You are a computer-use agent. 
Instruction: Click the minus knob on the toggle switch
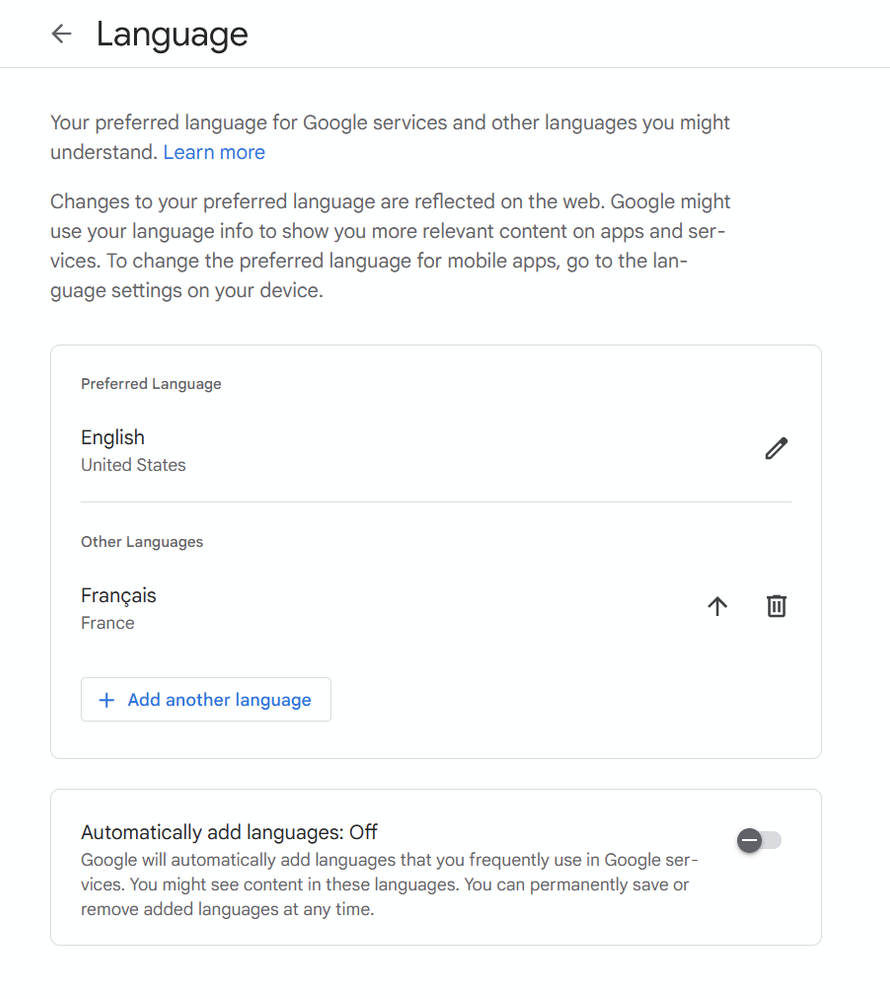coord(749,841)
